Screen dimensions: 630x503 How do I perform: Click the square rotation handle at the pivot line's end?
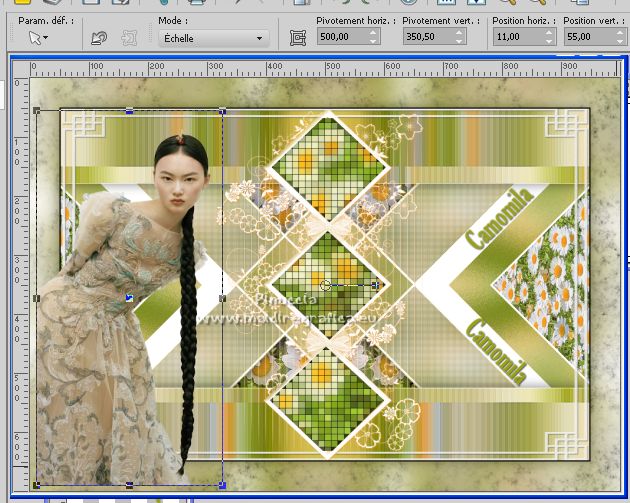click(x=375, y=285)
